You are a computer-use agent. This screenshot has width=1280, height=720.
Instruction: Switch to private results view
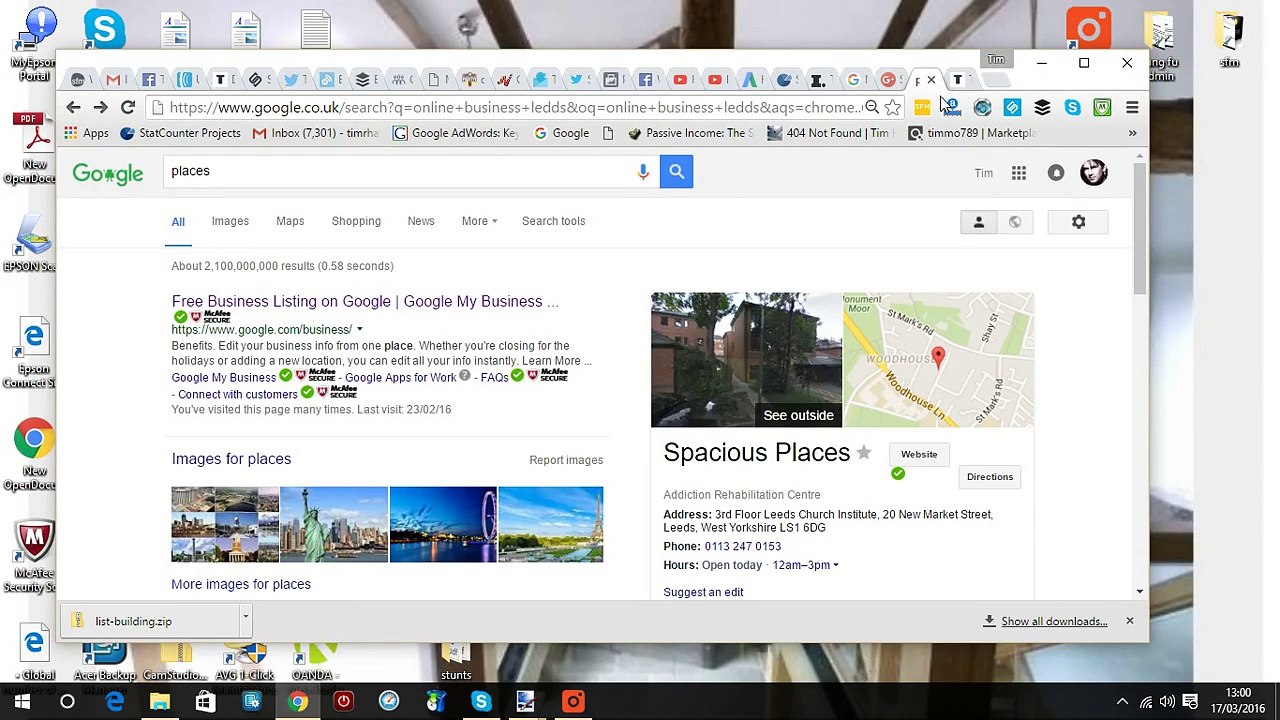[x=979, y=222]
